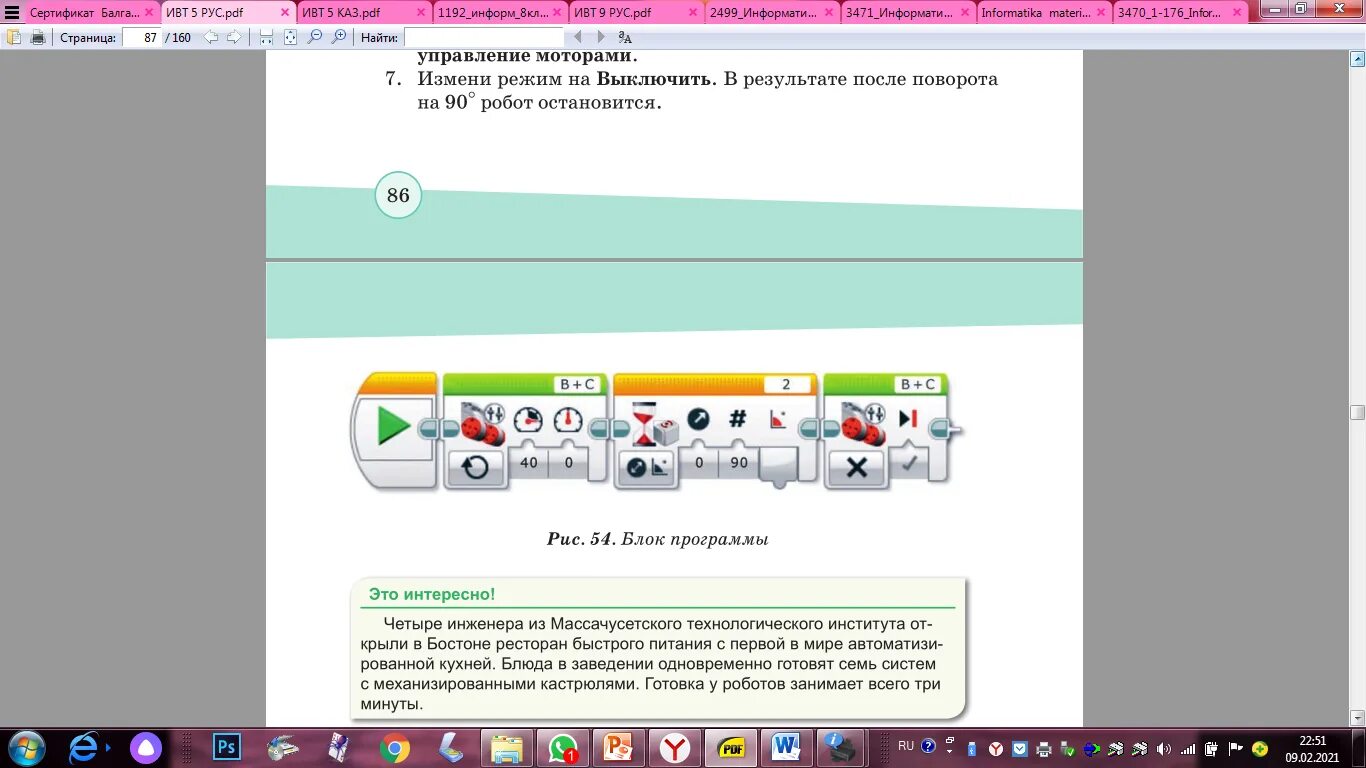Find next match arrow
Image resolution: width=1366 pixels, height=768 pixels.
(x=600, y=37)
